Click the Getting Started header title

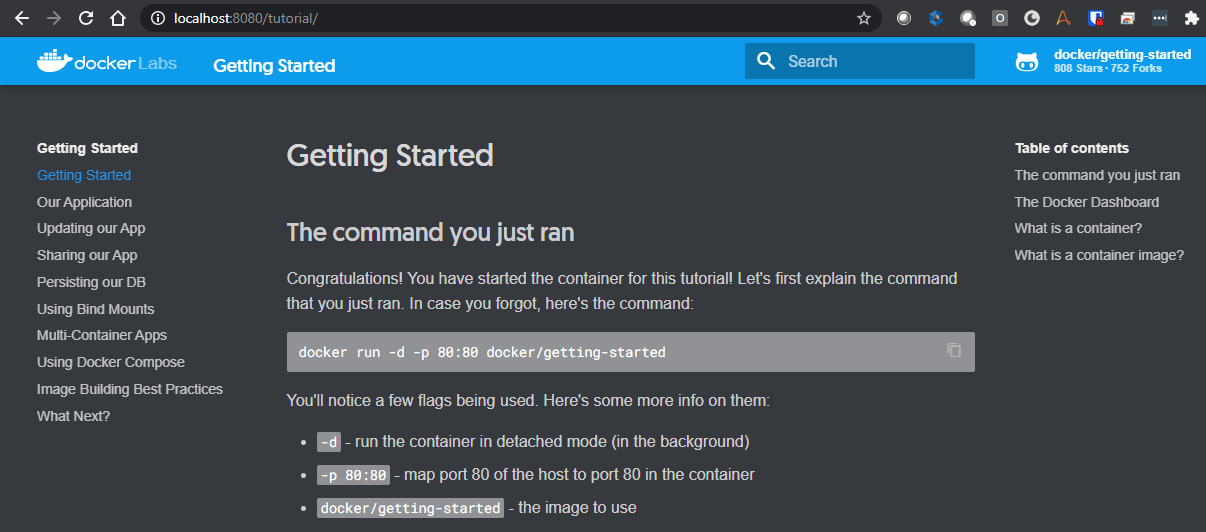tap(274, 66)
